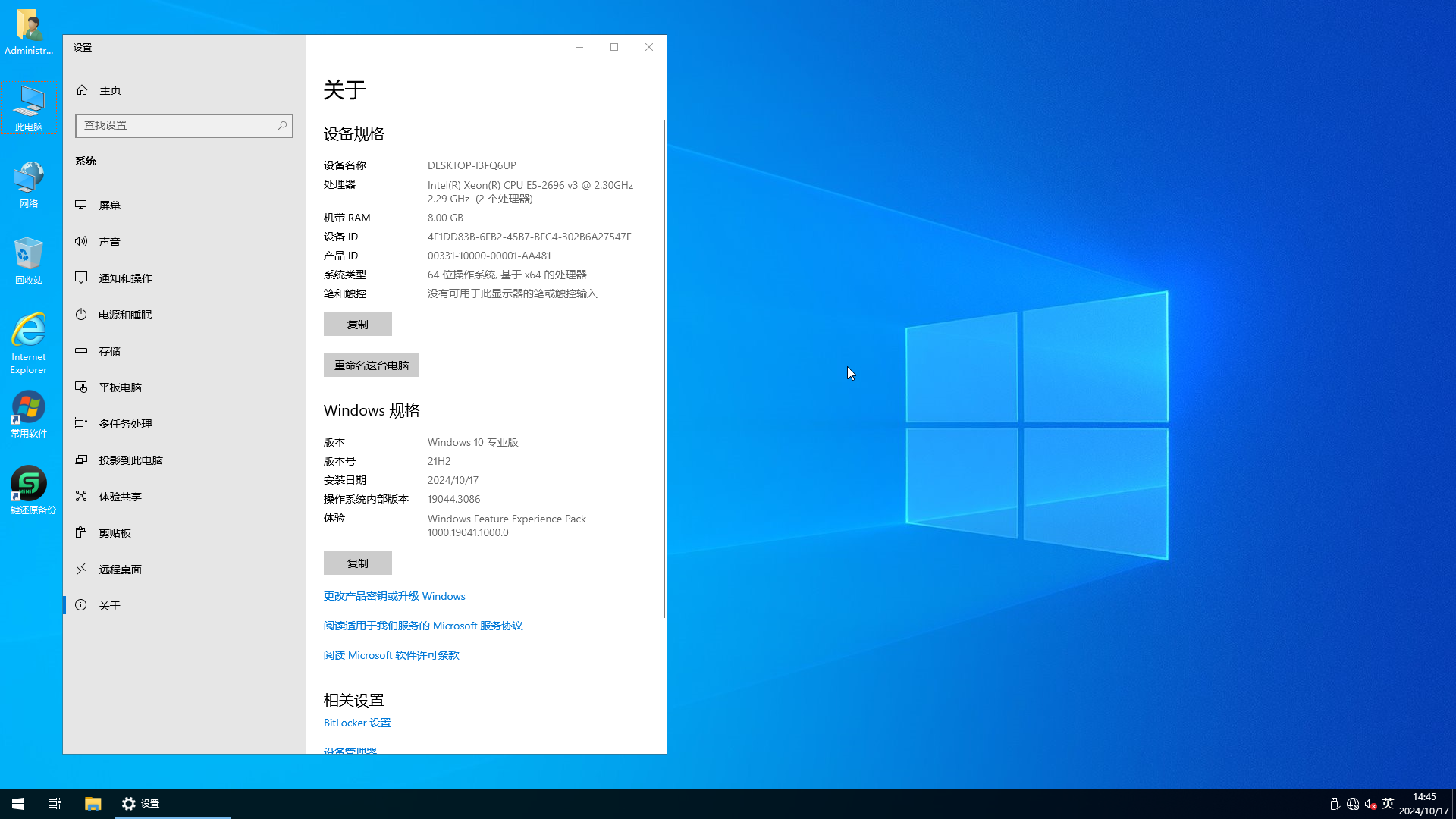1456x819 pixels.
Task: Open 存储 settings page
Action: [x=184, y=350]
